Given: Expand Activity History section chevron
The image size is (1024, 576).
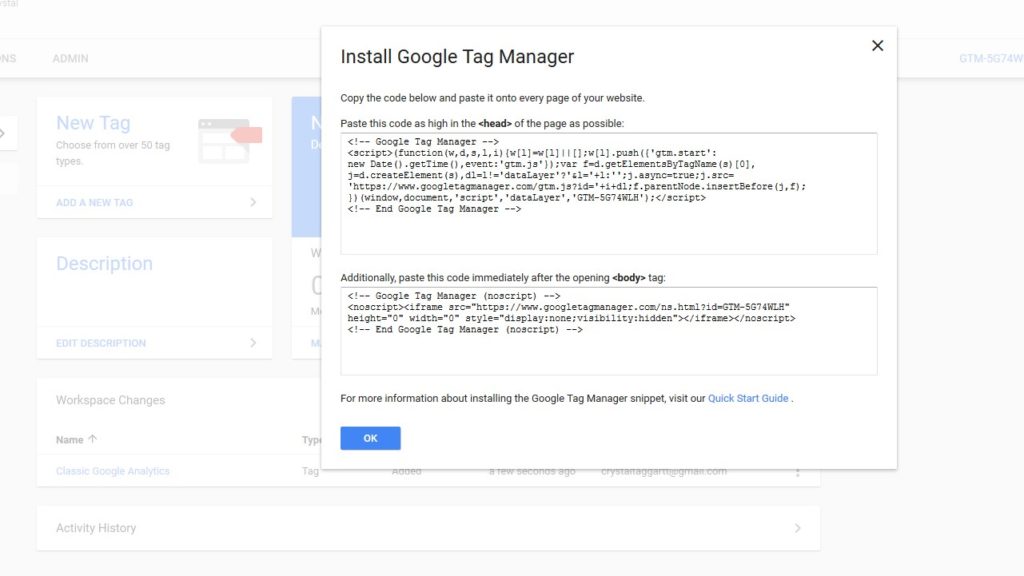Looking at the screenshot, I should 797,528.
